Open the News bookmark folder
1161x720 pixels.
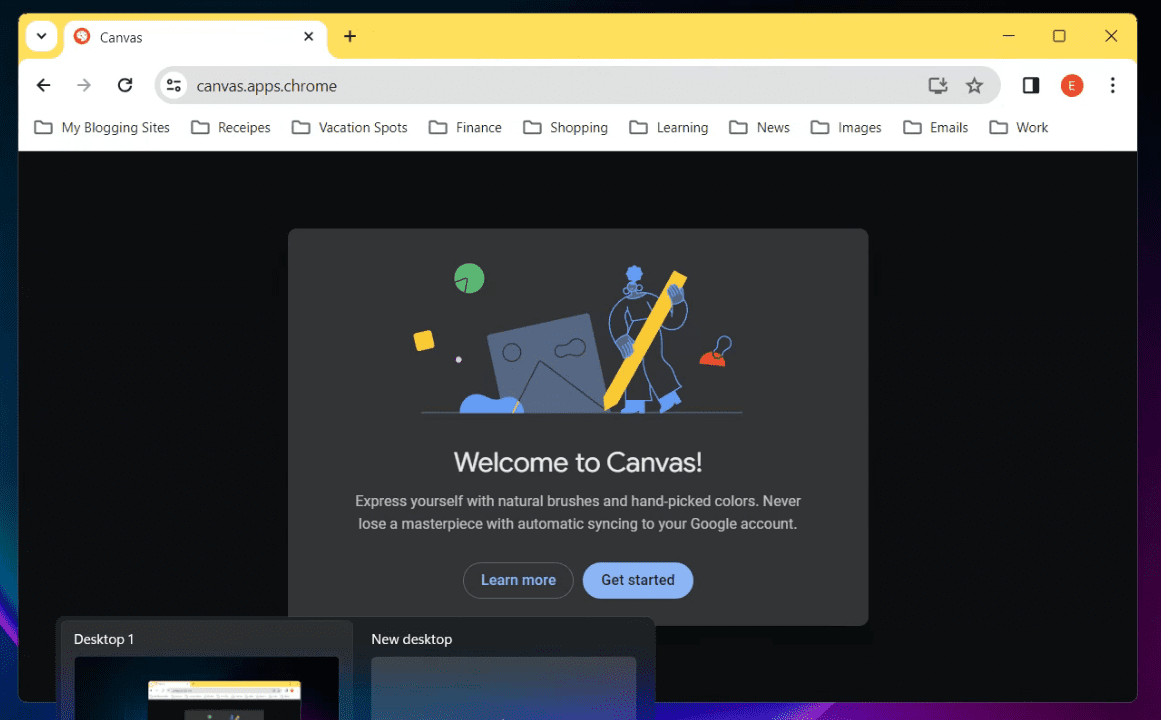(760, 127)
